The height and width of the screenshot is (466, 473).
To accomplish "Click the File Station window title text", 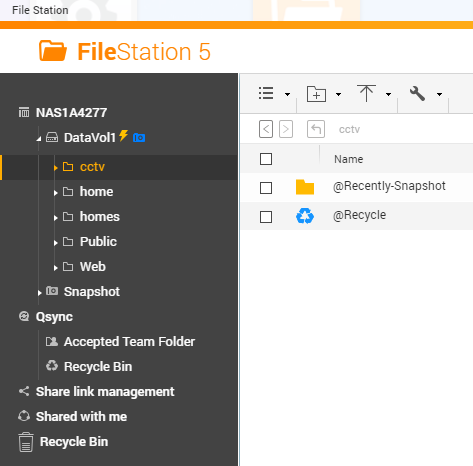I will pos(40,10).
